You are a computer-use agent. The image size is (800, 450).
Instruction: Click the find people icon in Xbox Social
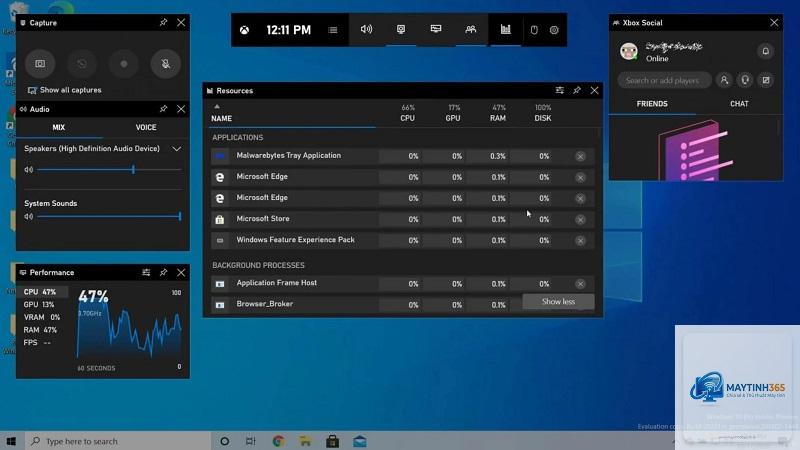[724, 80]
